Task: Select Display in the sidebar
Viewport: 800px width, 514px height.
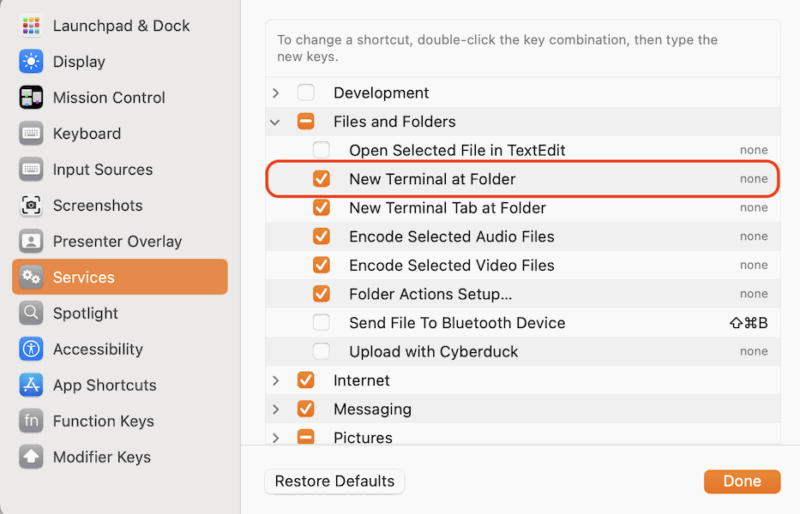Action: 120,62
